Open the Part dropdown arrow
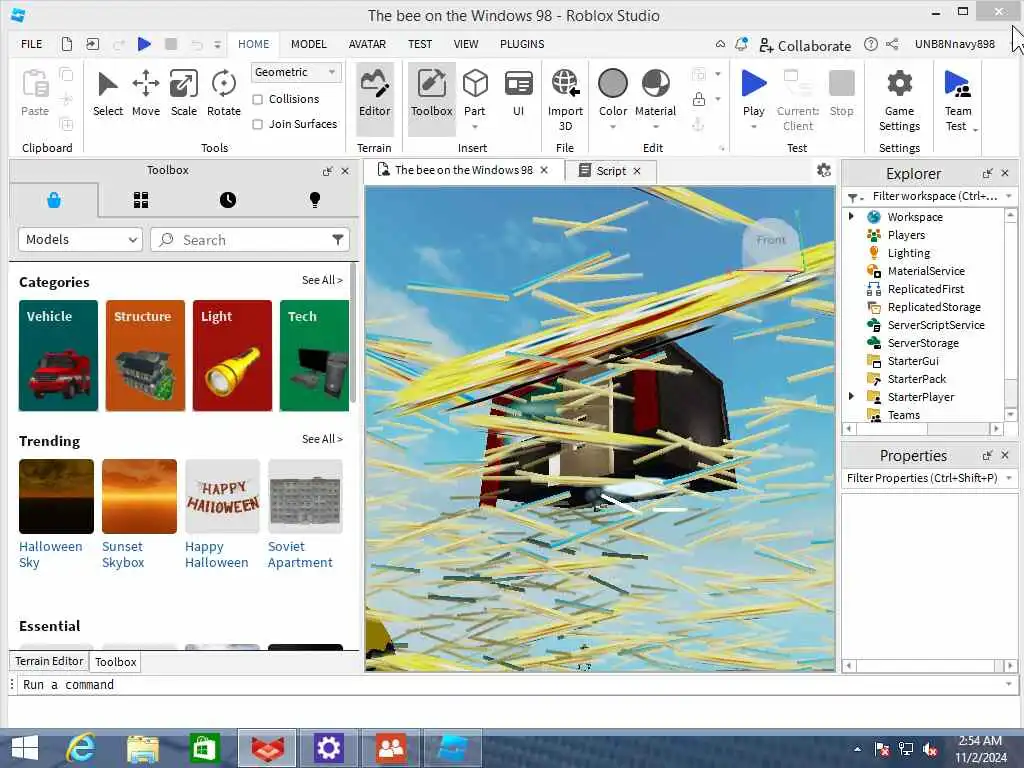 click(x=475, y=127)
